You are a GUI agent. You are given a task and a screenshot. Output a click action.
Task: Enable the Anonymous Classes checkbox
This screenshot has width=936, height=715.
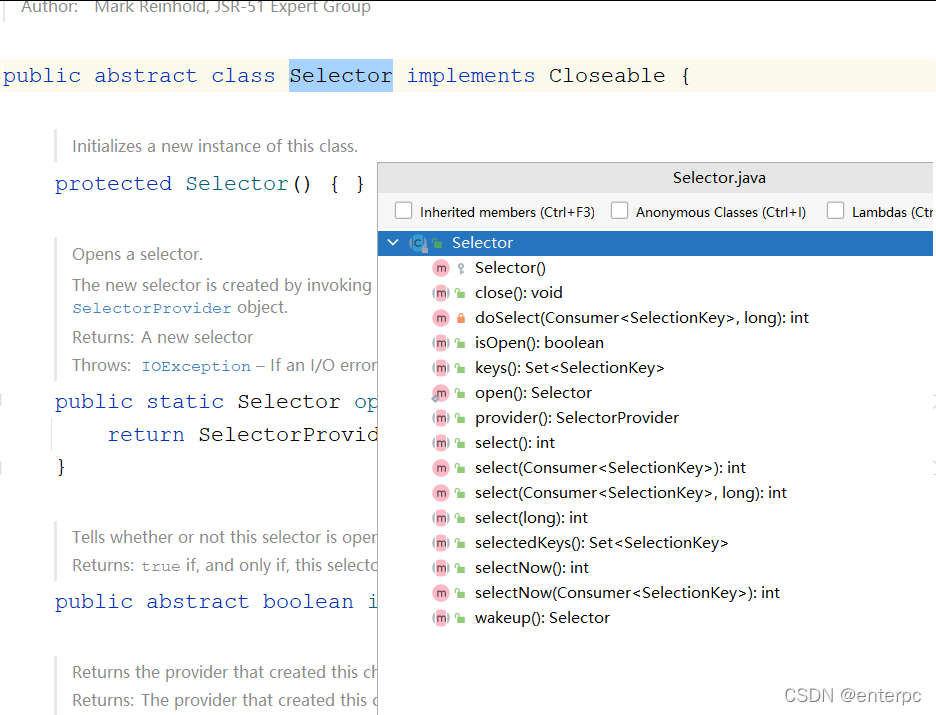tap(620, 211)
